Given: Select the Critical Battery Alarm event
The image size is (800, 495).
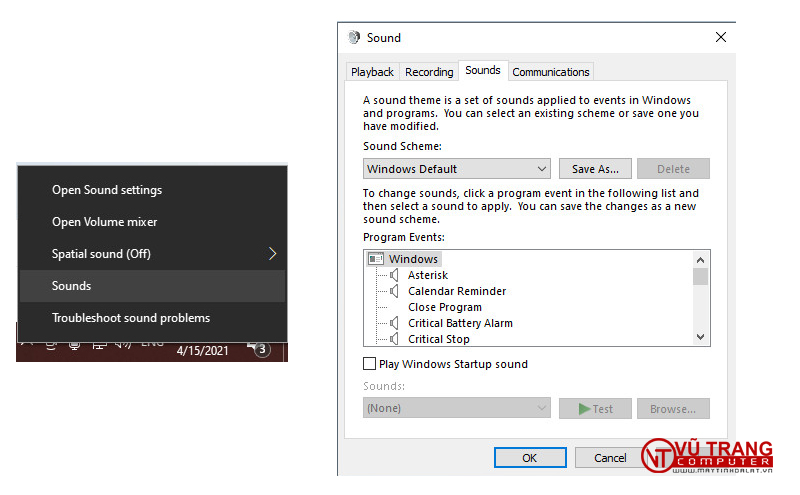Looking at the screenshot, I should (460, 324).
